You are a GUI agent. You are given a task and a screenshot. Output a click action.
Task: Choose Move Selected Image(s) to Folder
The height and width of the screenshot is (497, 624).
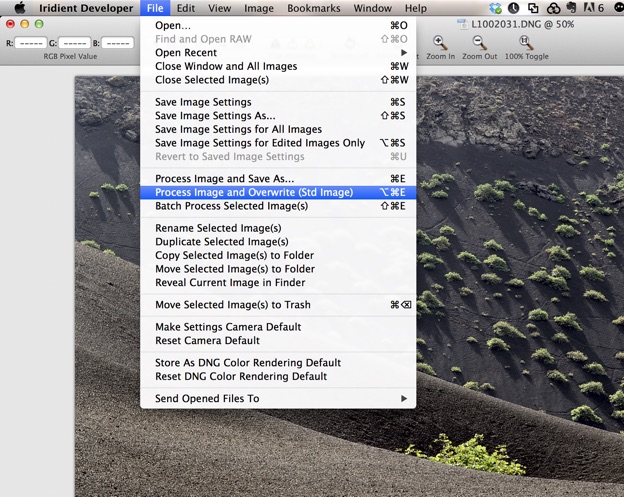click(x=278, y=269)
